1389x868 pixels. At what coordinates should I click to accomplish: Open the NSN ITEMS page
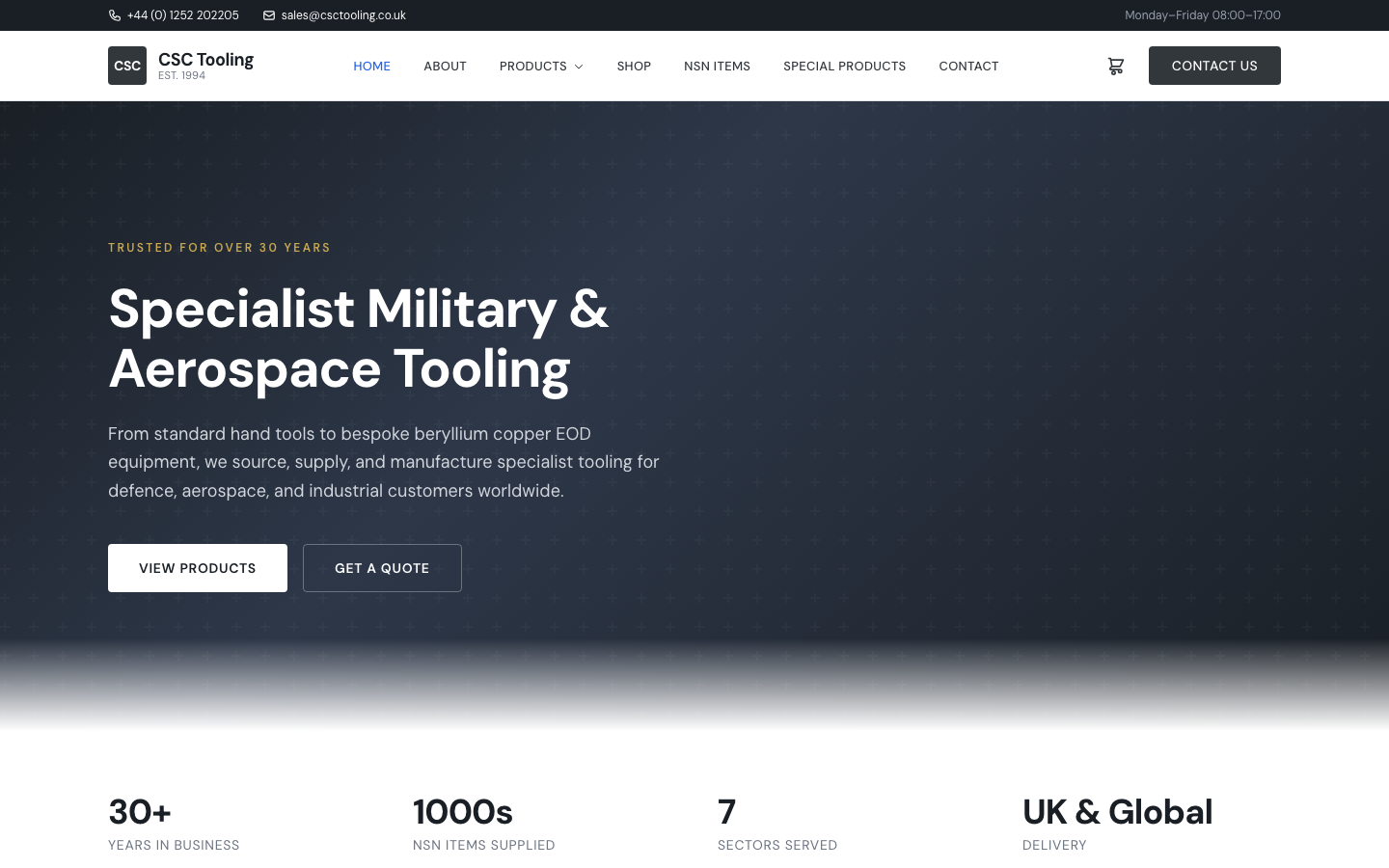[x=717, y=66]
